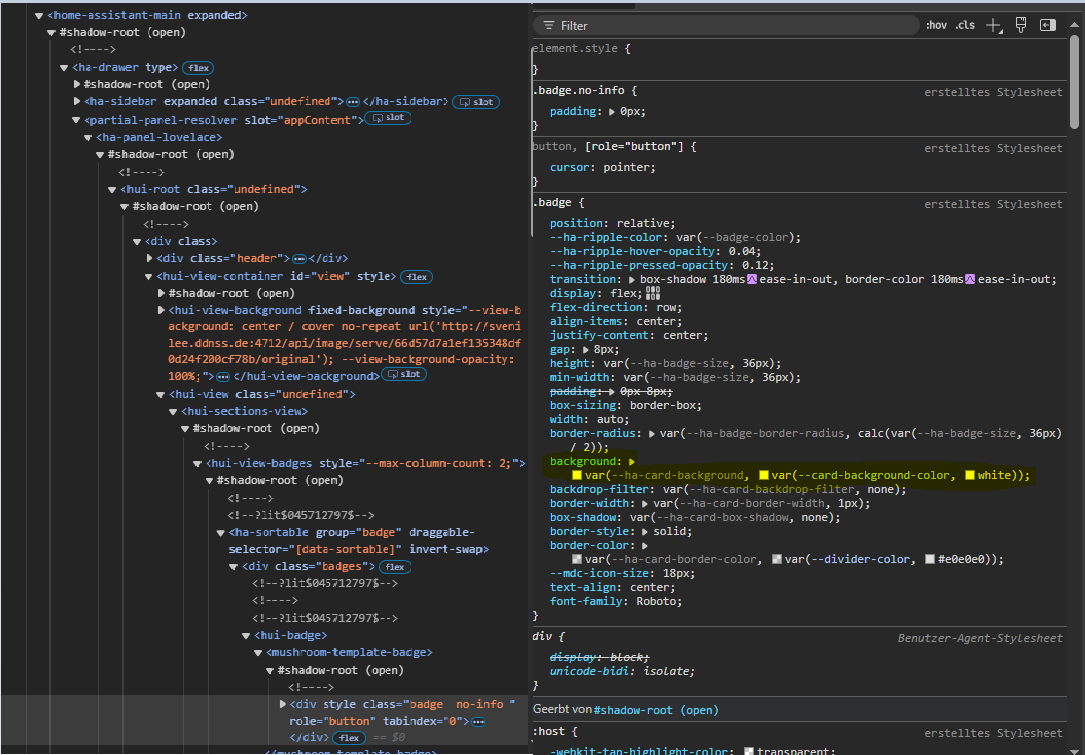The height and width of the screenshot is (755, 1085).
Task: Select the hui-sections-view tree node
Action: coord(243,411)
